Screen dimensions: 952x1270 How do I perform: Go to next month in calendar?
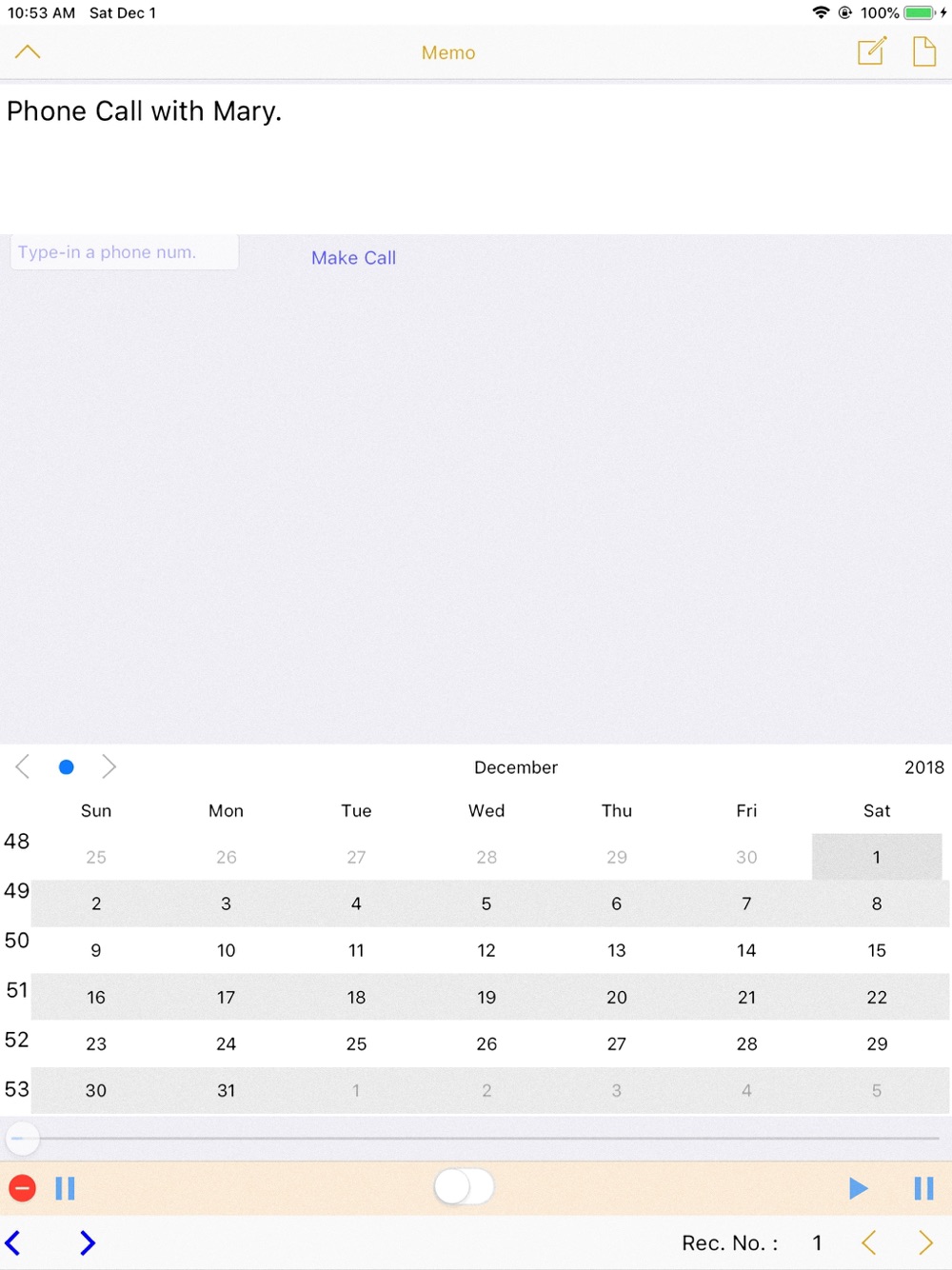tap(109, 766)
